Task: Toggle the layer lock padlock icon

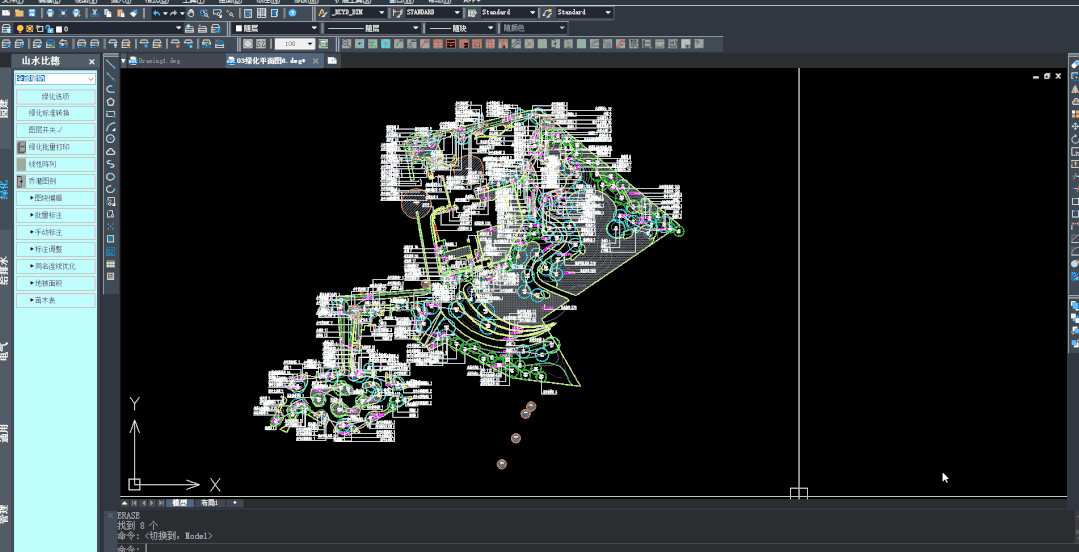Action: pyautogui.click(x=49, y=29)
